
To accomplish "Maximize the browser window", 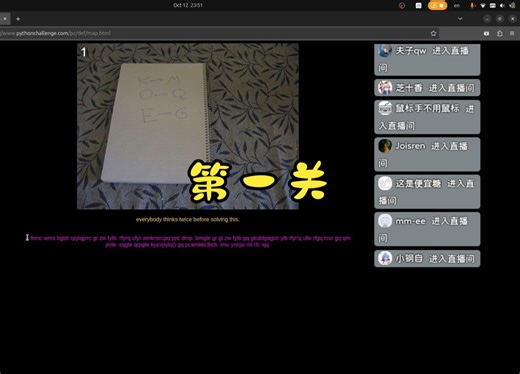I will click(500, 19).
